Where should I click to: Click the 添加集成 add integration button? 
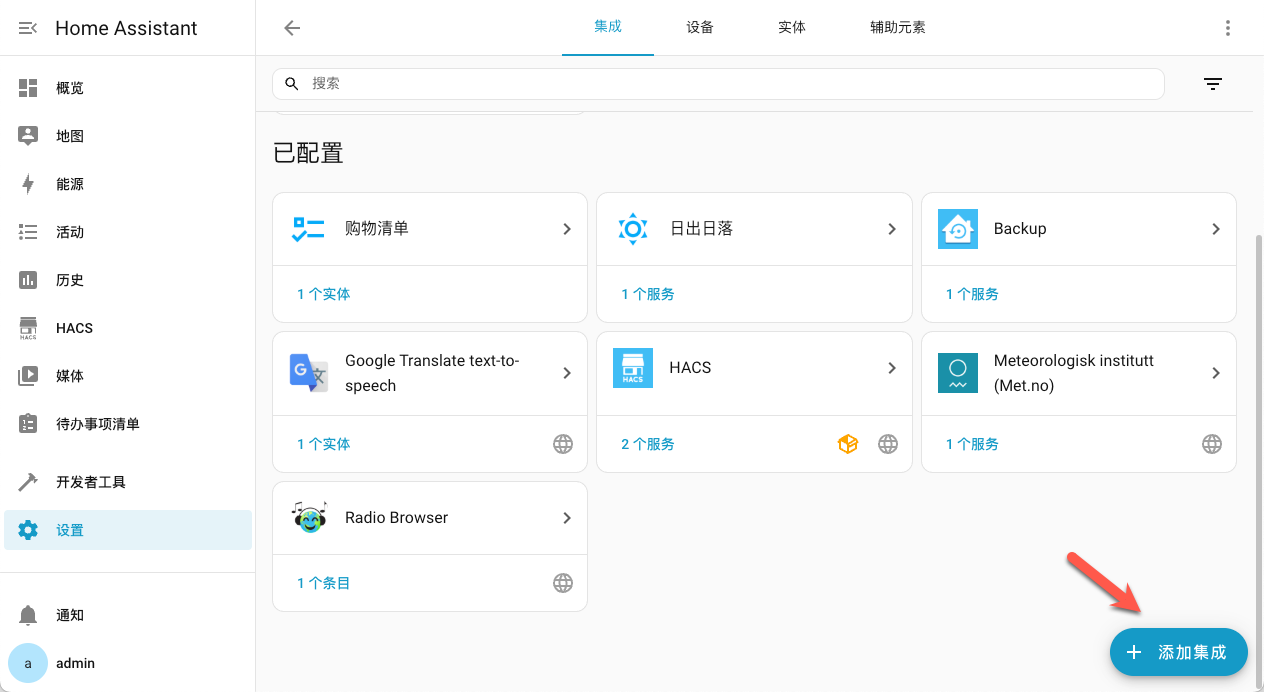click(x=1178, y=652)
